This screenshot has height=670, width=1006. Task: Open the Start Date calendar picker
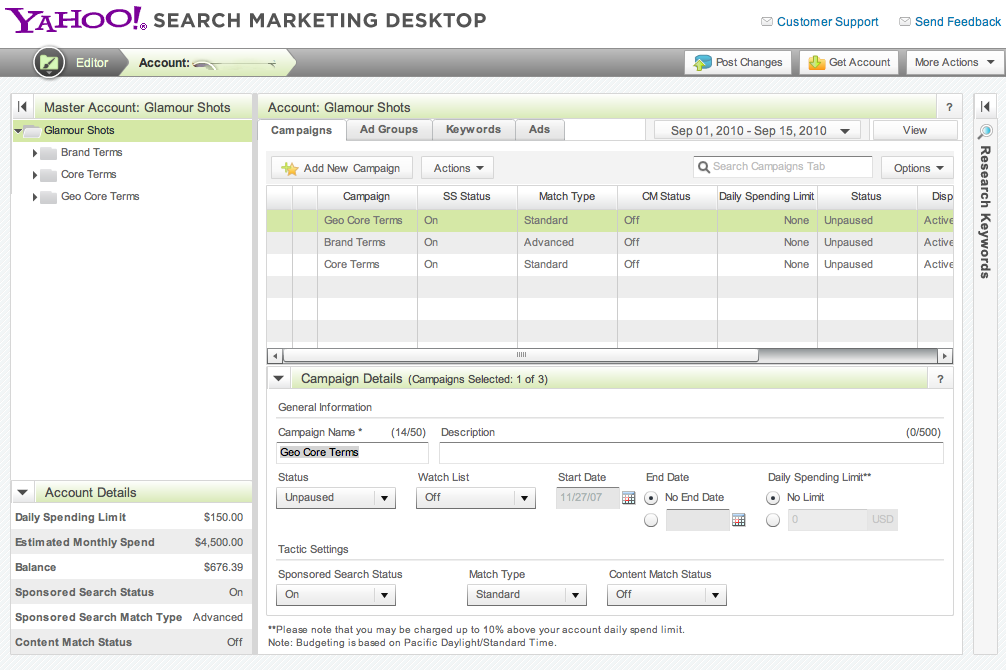click(x=629, y=498)
